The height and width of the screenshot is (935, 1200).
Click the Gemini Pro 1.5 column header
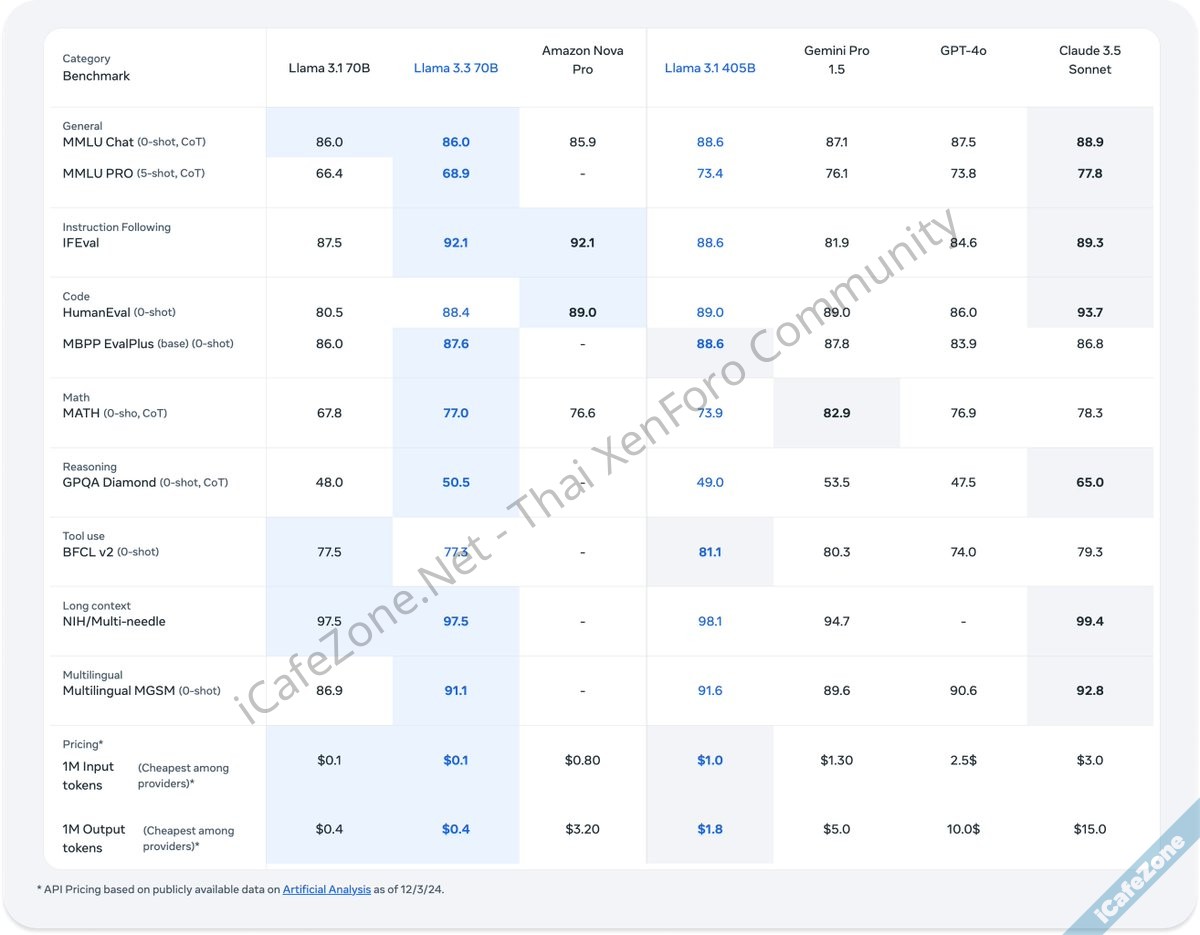point(836,60)
